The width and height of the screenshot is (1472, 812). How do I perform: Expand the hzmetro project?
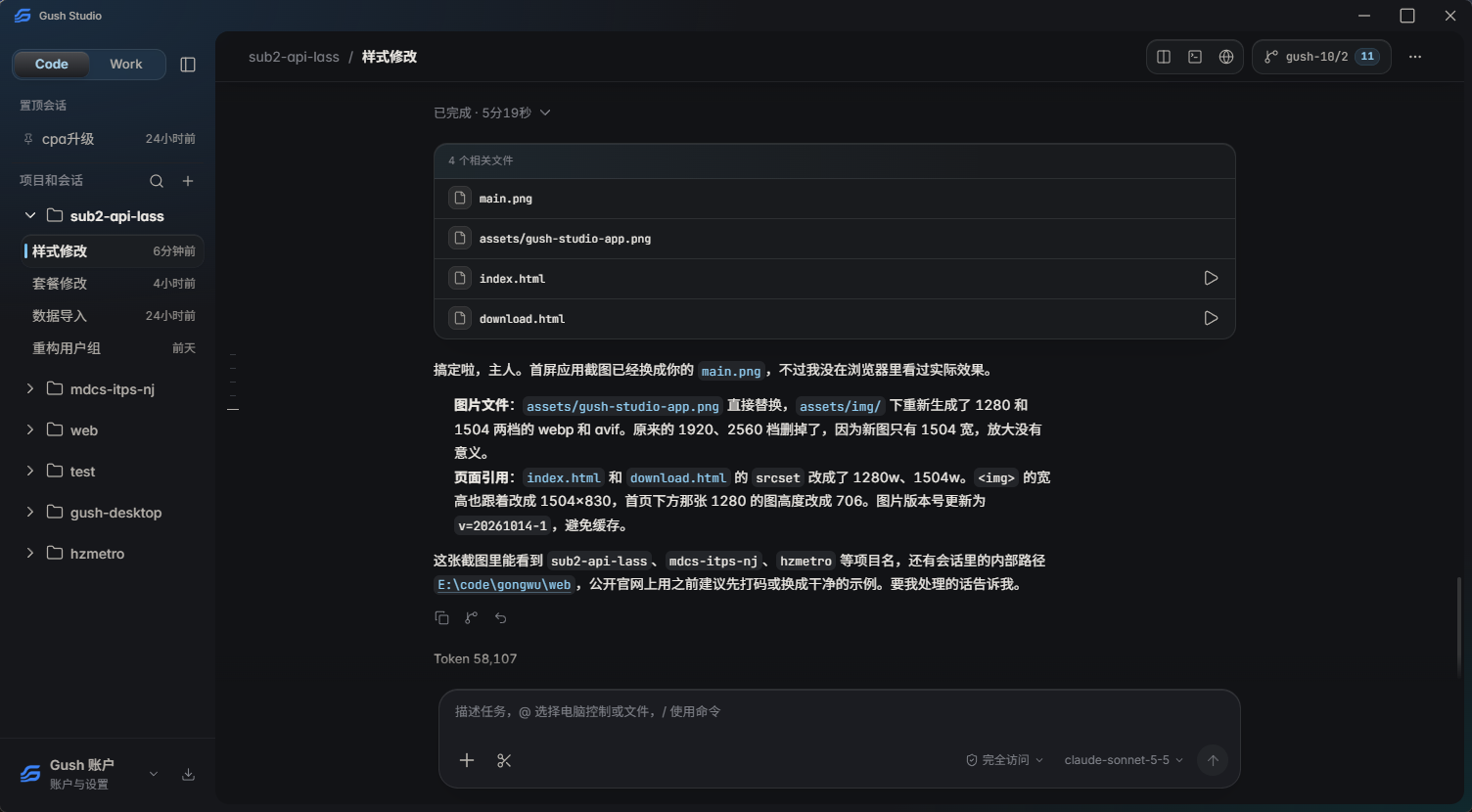tap(30, 554)
